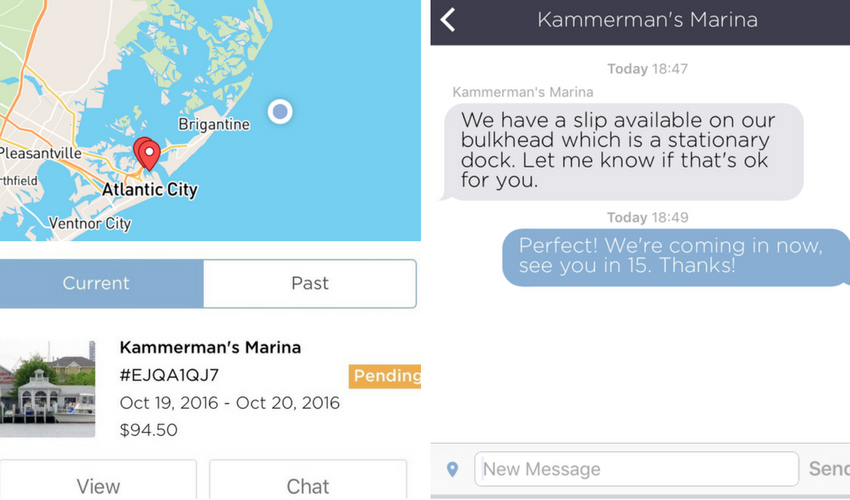Image resolution: width=850 pixels, height=500 pixels.
Task: Tap the blue current-location dot
Action: (x=280, y=112)
